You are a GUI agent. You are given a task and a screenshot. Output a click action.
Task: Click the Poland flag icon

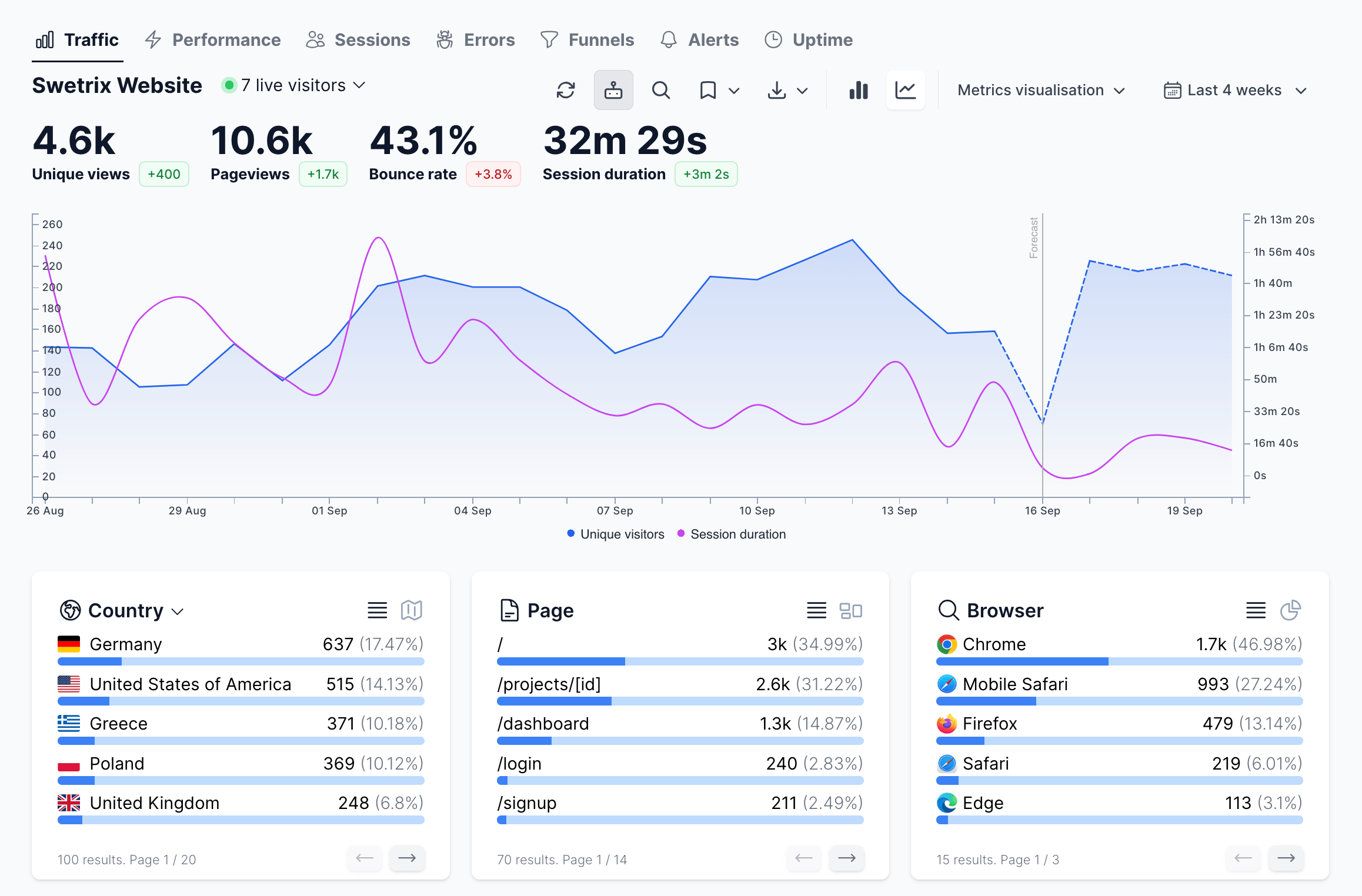69,763
